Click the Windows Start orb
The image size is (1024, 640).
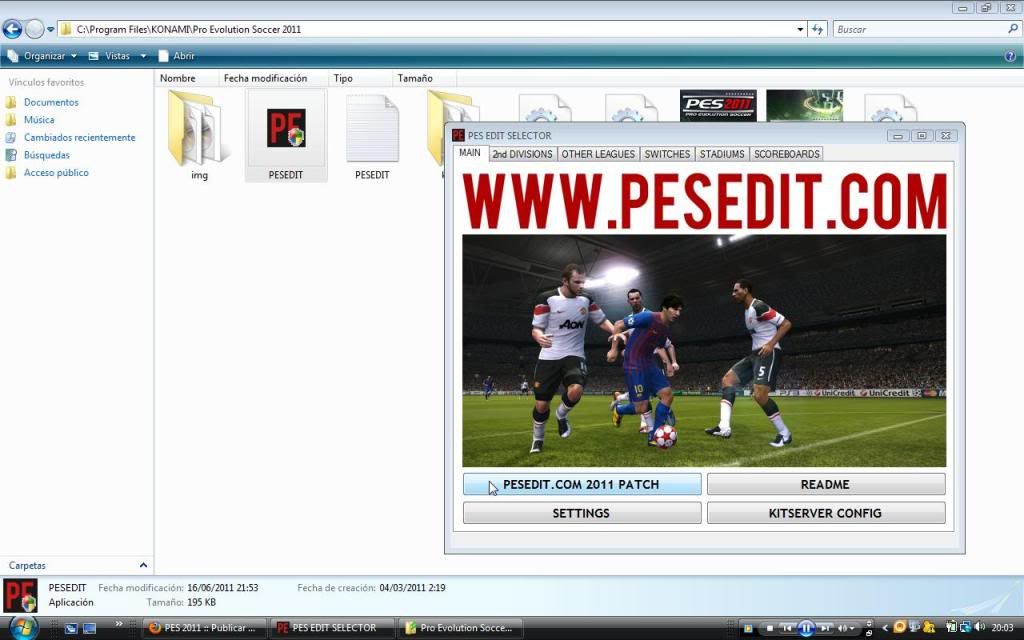tap(22, 627)
